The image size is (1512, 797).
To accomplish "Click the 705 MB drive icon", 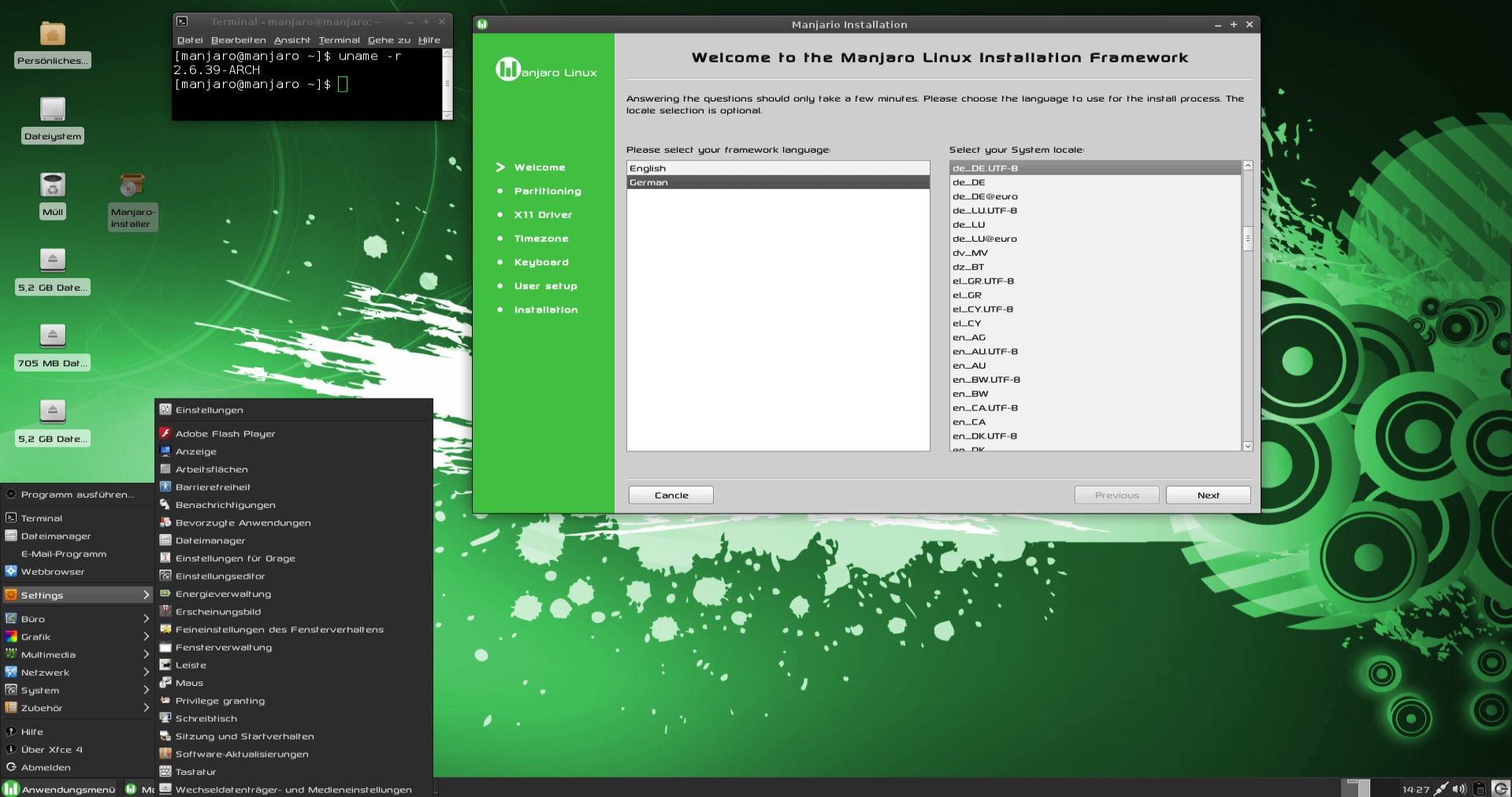I will tap(53, 336).
